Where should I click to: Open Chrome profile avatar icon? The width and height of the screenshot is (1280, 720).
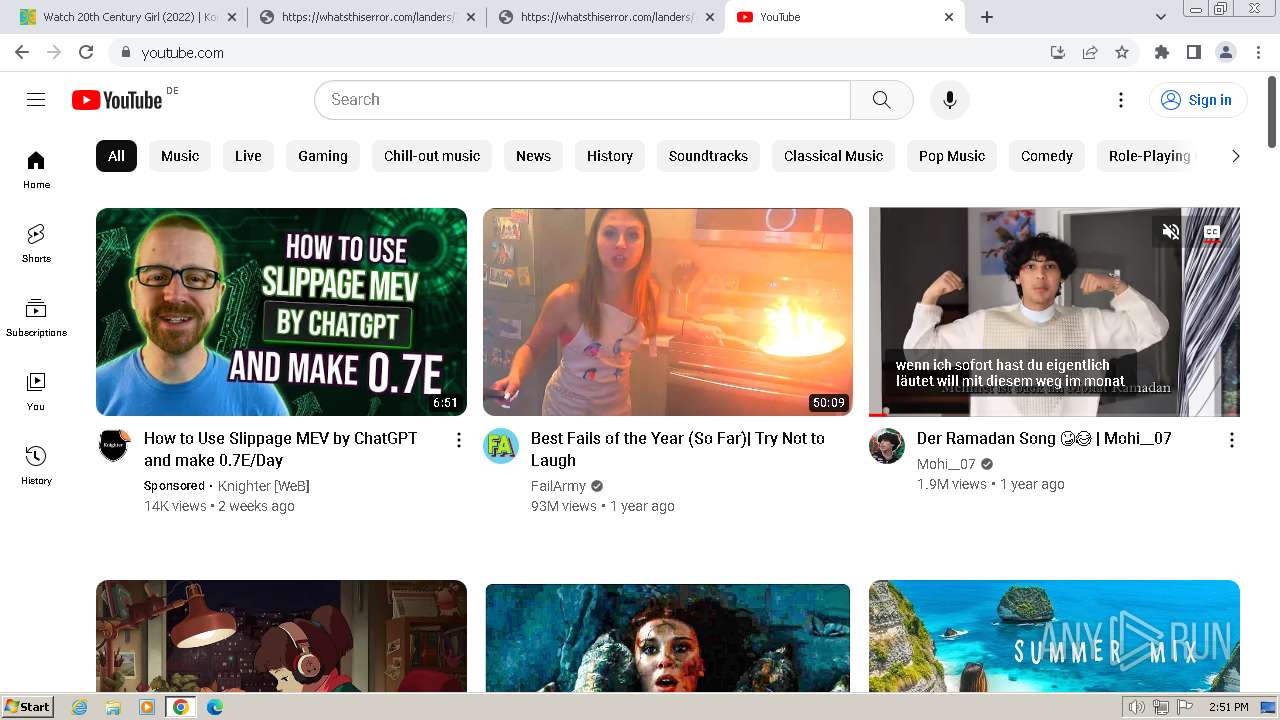point(1225,52)
